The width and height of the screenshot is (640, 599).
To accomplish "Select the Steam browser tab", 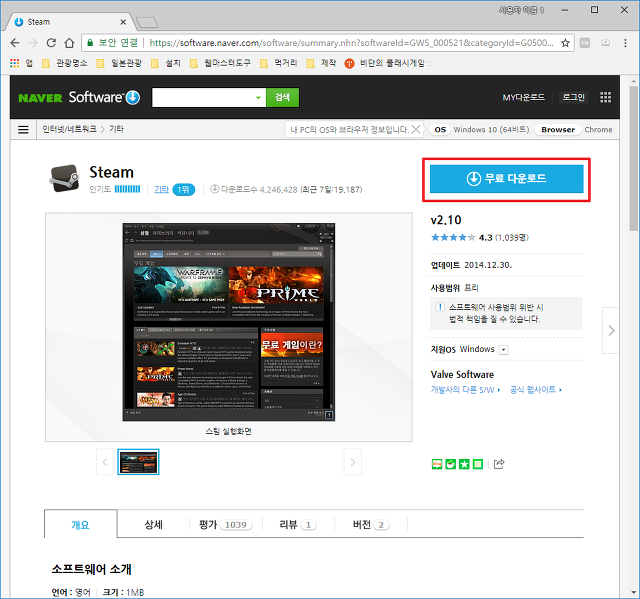I will [x=69, y=22].
